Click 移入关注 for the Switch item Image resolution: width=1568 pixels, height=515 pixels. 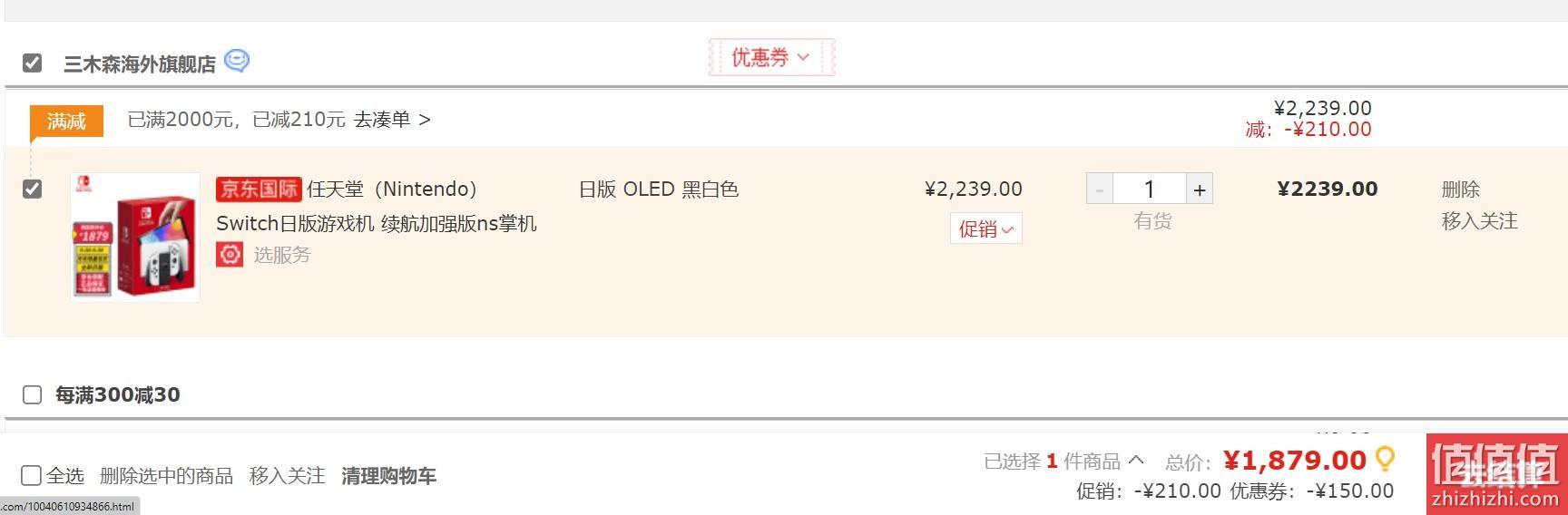point(1479,221)
